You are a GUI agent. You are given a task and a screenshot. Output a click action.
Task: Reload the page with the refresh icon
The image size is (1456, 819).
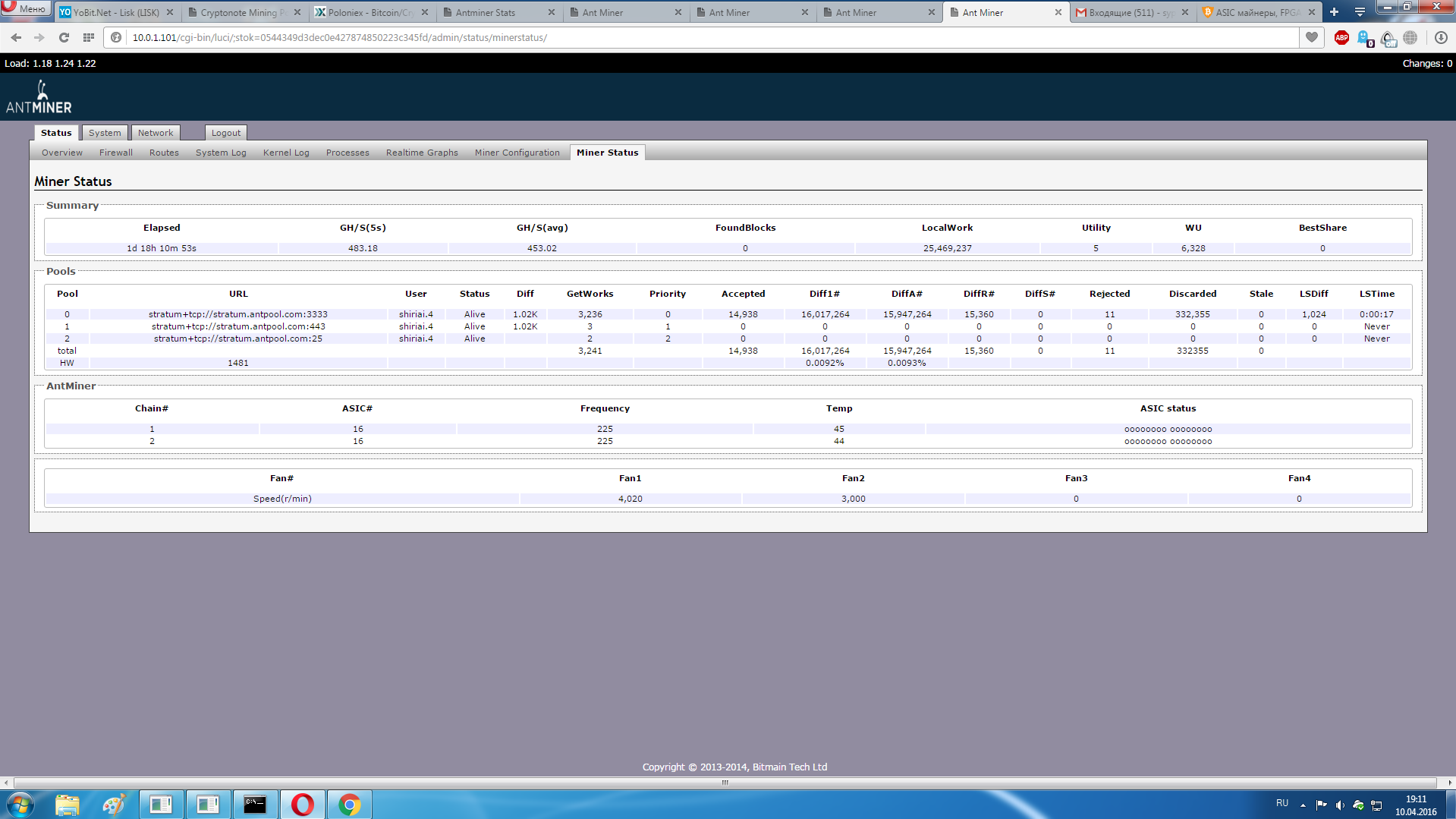64,37
